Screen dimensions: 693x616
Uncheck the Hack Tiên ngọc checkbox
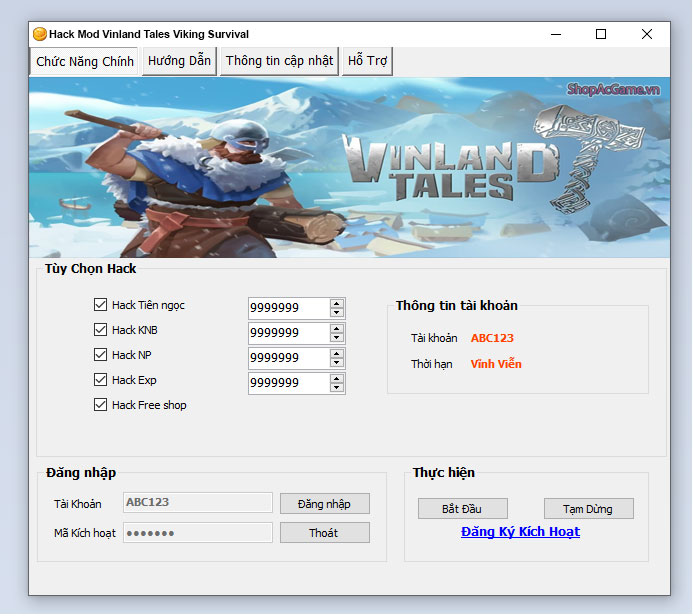click(x=100, y=305)
